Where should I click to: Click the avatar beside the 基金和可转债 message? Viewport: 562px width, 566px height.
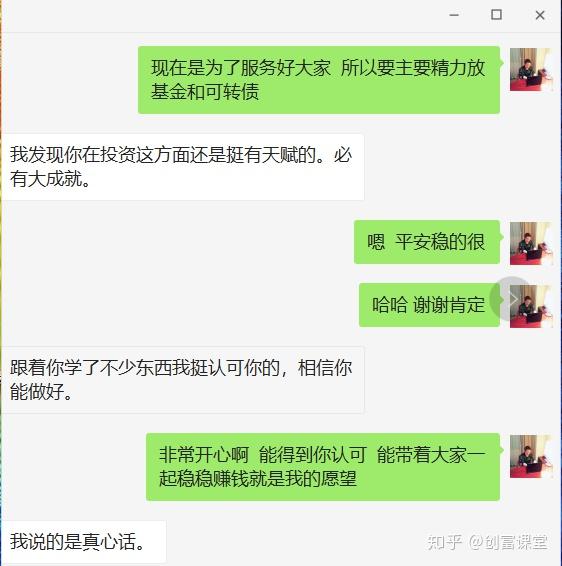pyautogui.click(x=531, y=69)
